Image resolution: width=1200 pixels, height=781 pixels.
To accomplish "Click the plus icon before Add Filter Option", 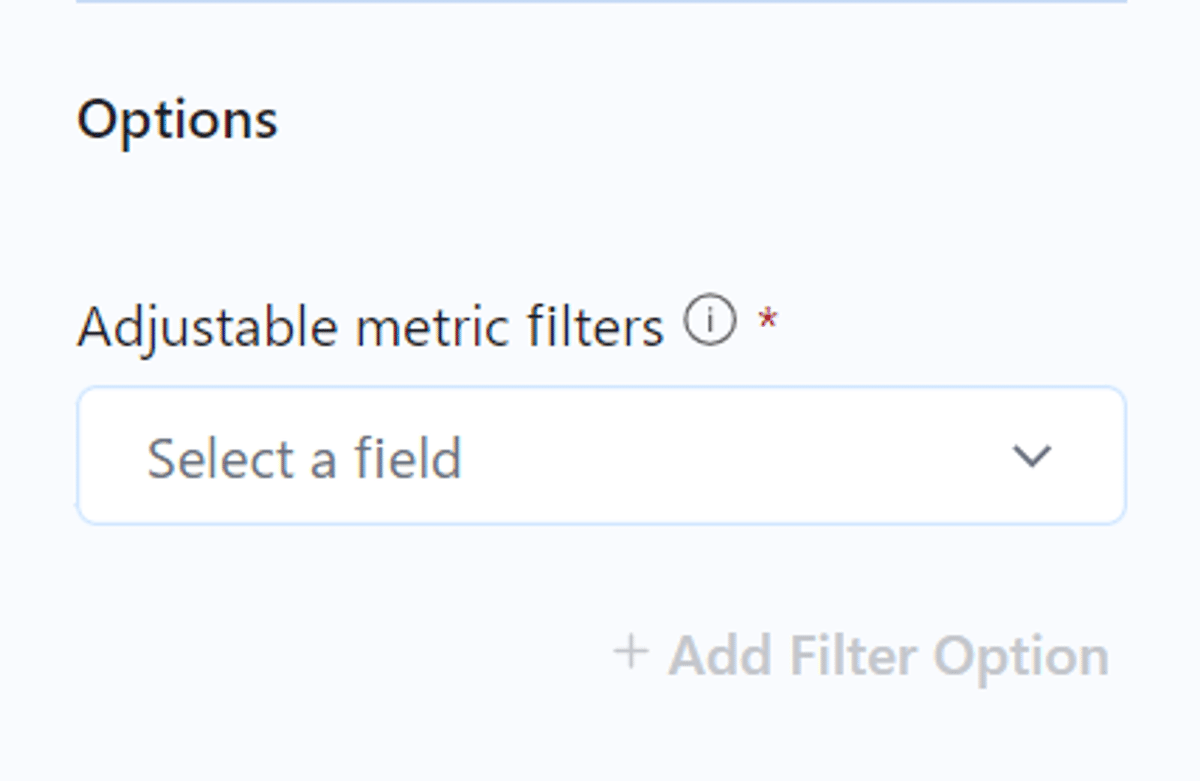I will tap(631, 653).
